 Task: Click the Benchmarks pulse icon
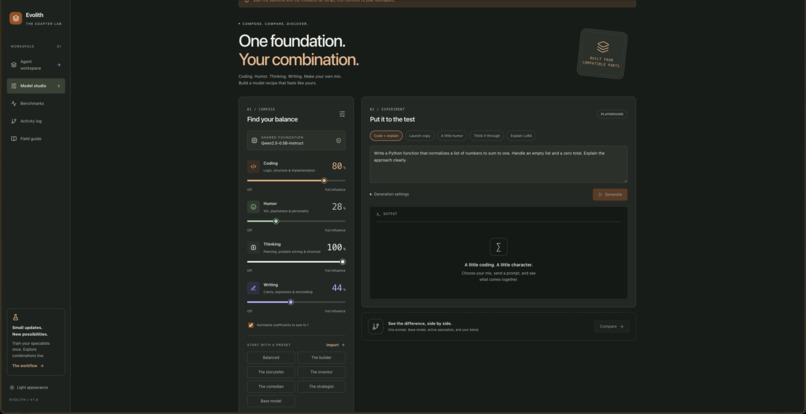14,103
